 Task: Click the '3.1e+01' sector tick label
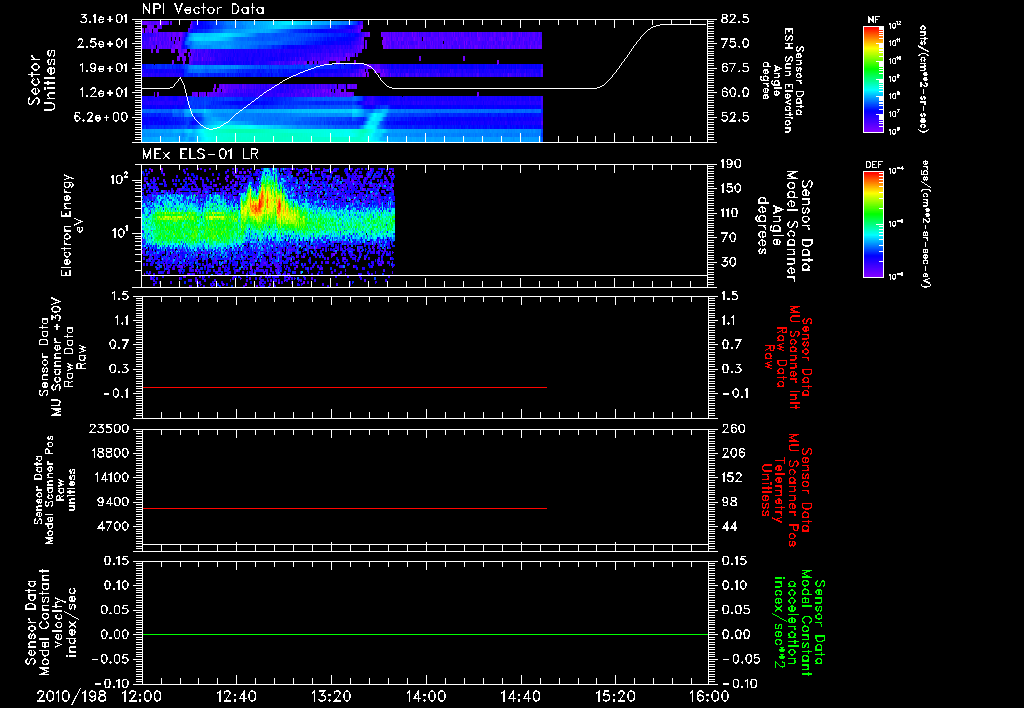click(104, 19)
